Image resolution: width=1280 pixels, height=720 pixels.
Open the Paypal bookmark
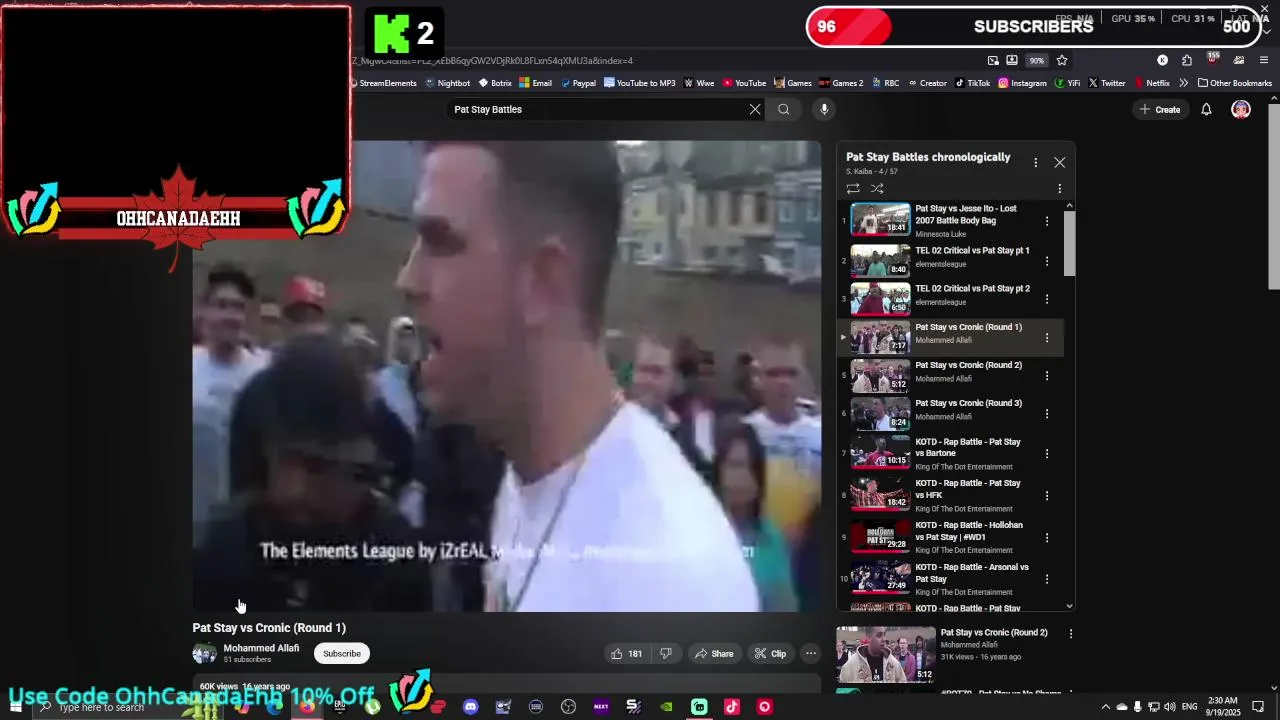[578, 83]
